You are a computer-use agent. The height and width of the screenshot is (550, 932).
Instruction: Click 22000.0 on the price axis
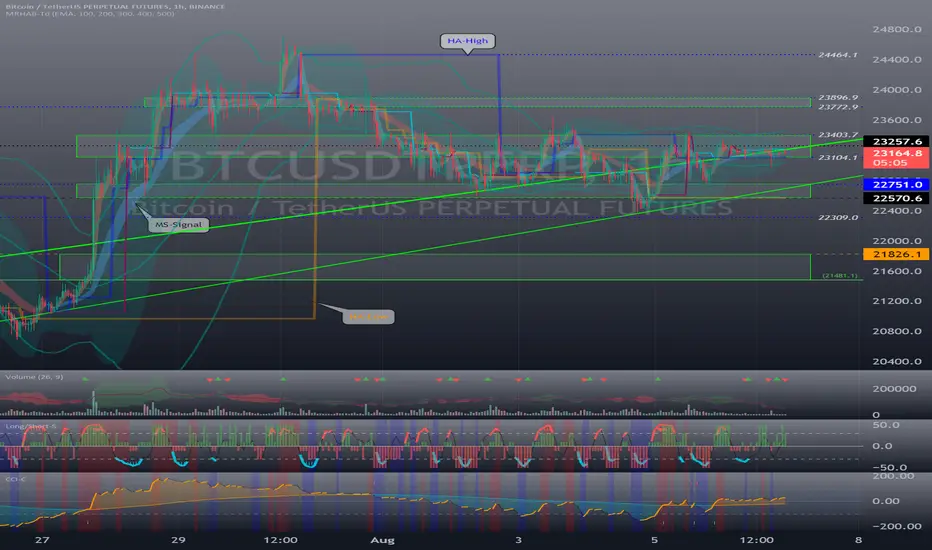(897, 241)
